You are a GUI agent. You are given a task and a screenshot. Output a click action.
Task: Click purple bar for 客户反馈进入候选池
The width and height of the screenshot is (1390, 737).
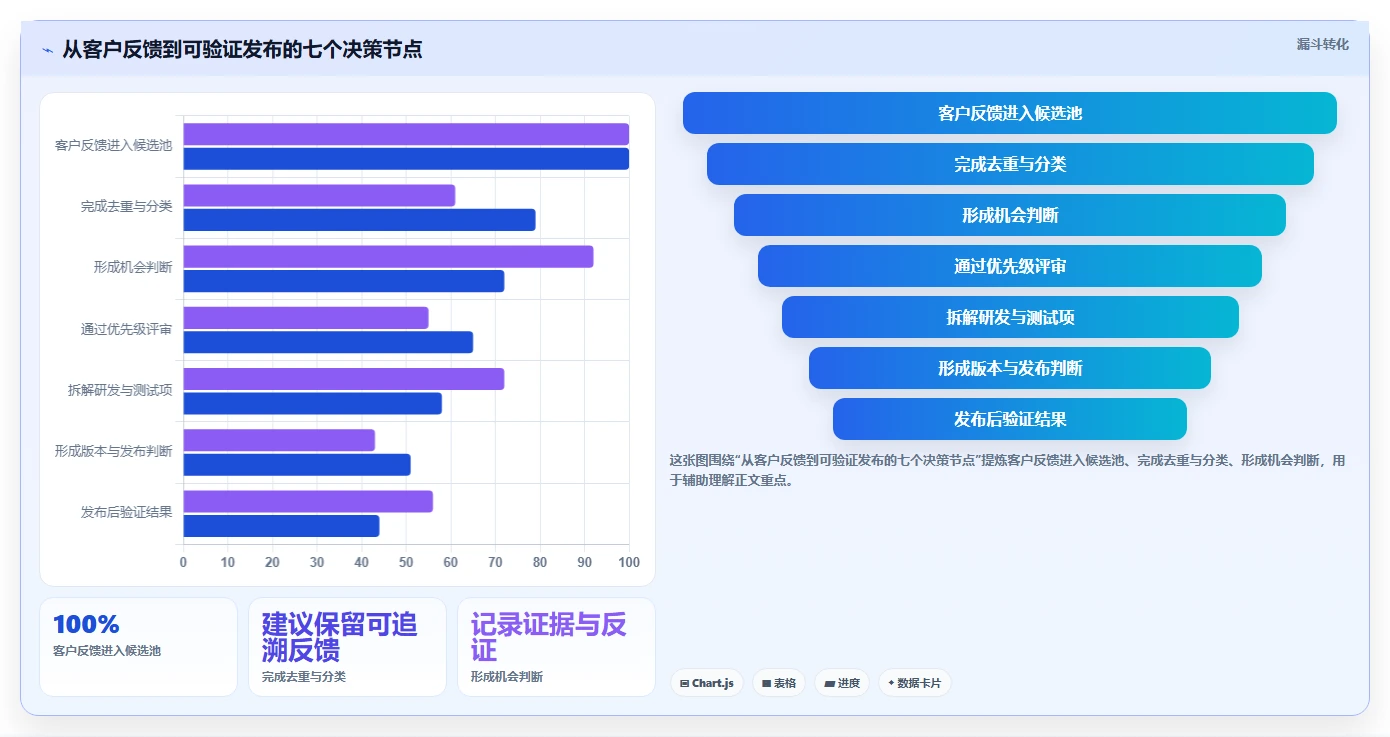[x=406, y=134]
